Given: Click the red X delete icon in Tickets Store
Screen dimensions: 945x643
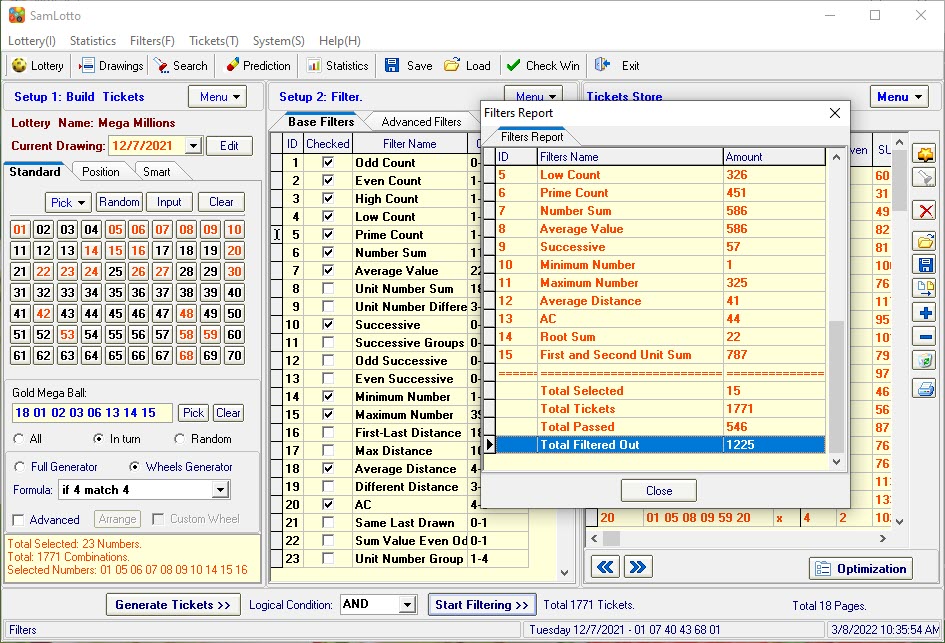Looking at the screenshot, I should click(925, 210).
